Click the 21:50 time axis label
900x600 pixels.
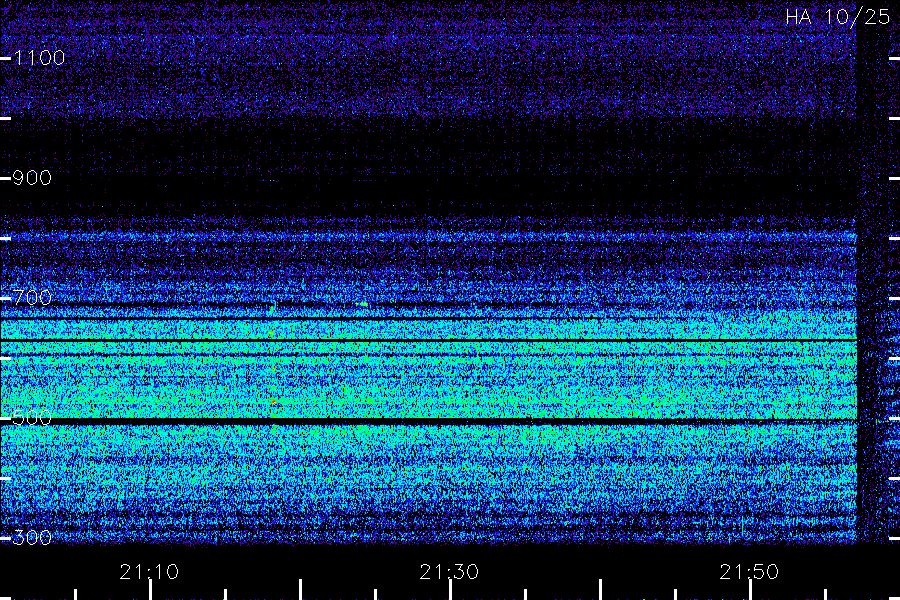pyautogui.click(x=749, y=572)
